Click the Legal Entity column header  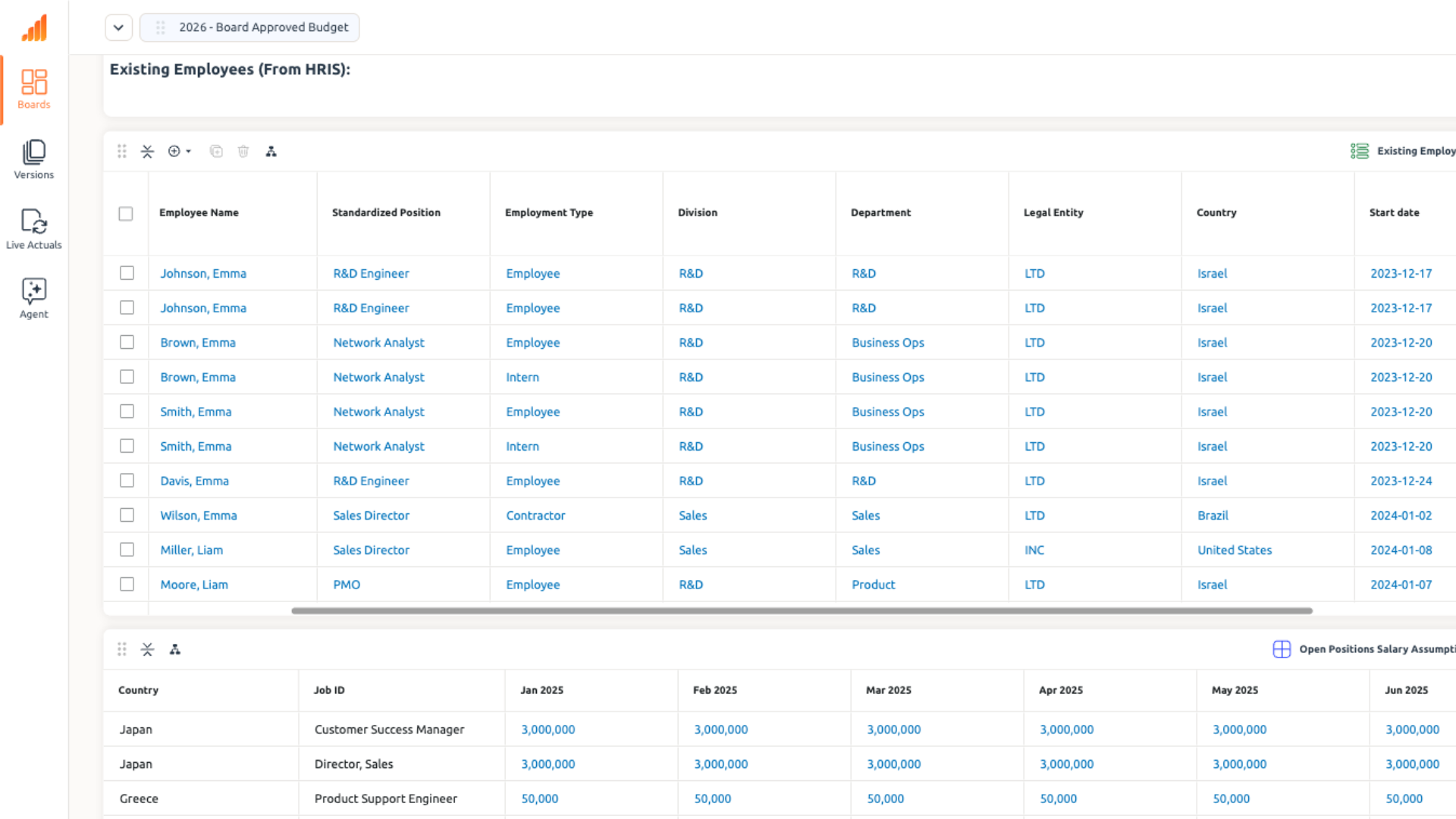point(1053,213)
